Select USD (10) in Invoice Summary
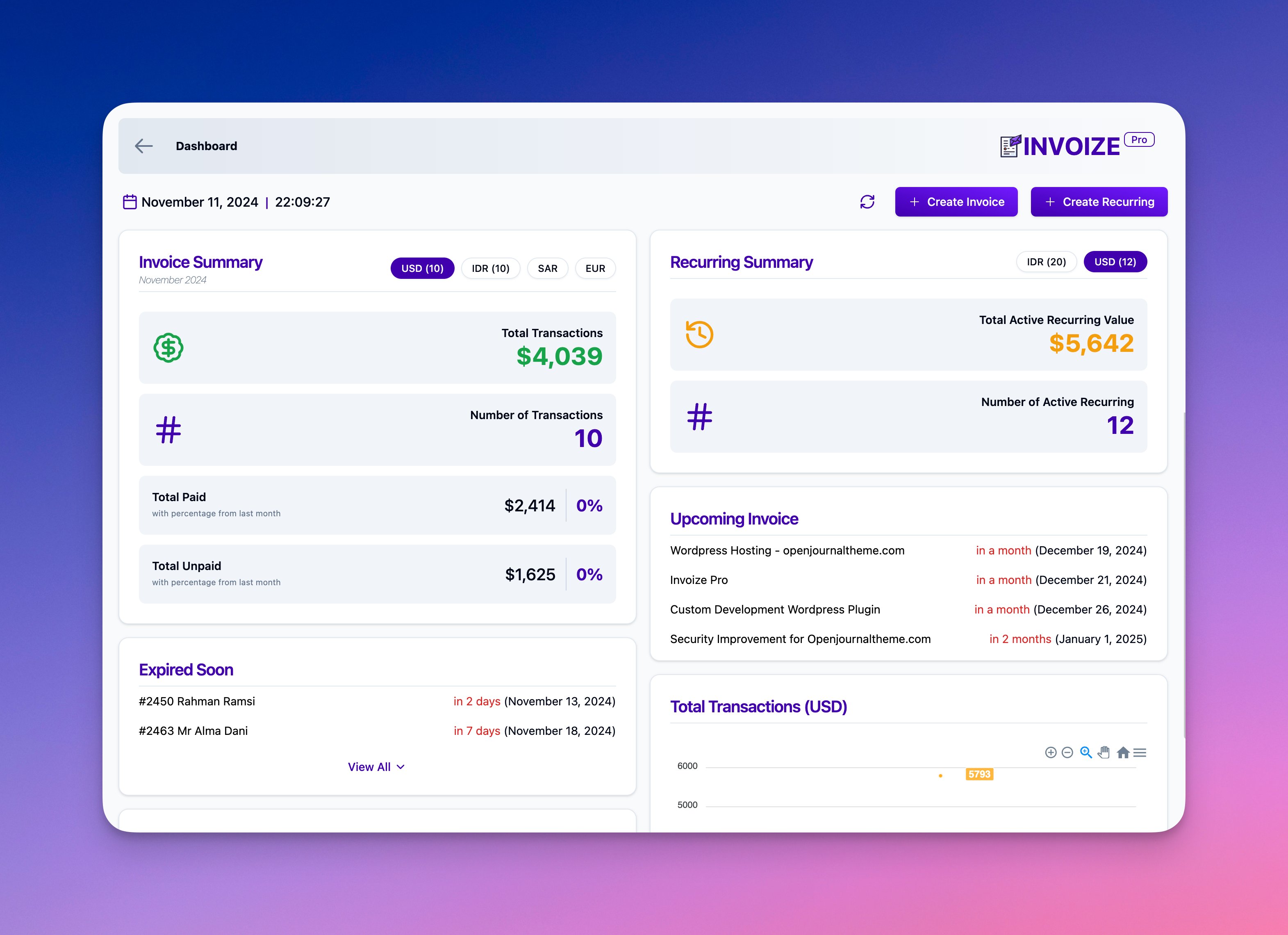The height and width of the screenshot is (935, 1288). (422, 268)
